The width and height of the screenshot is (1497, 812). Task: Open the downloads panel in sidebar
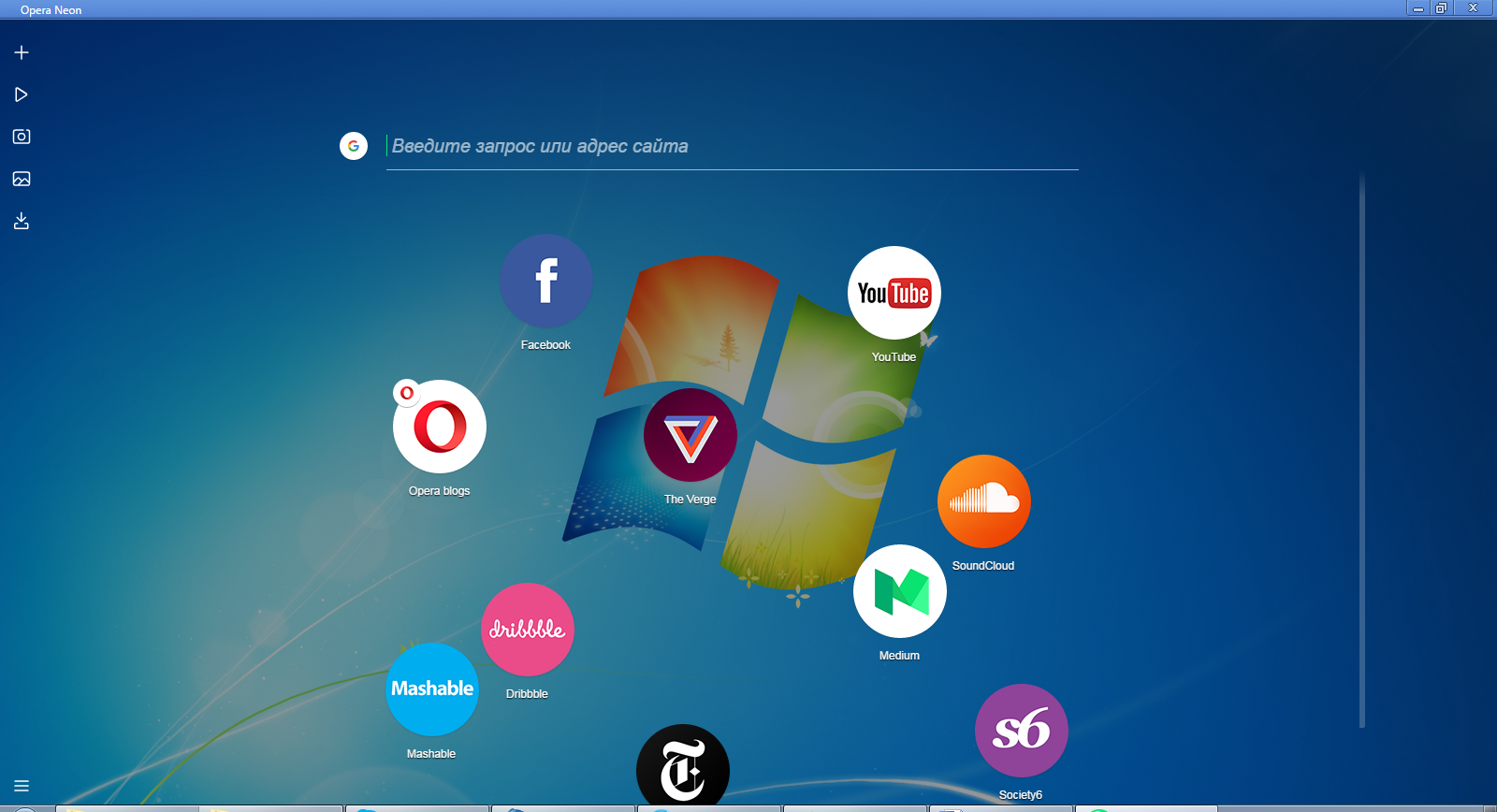(22, 221)
